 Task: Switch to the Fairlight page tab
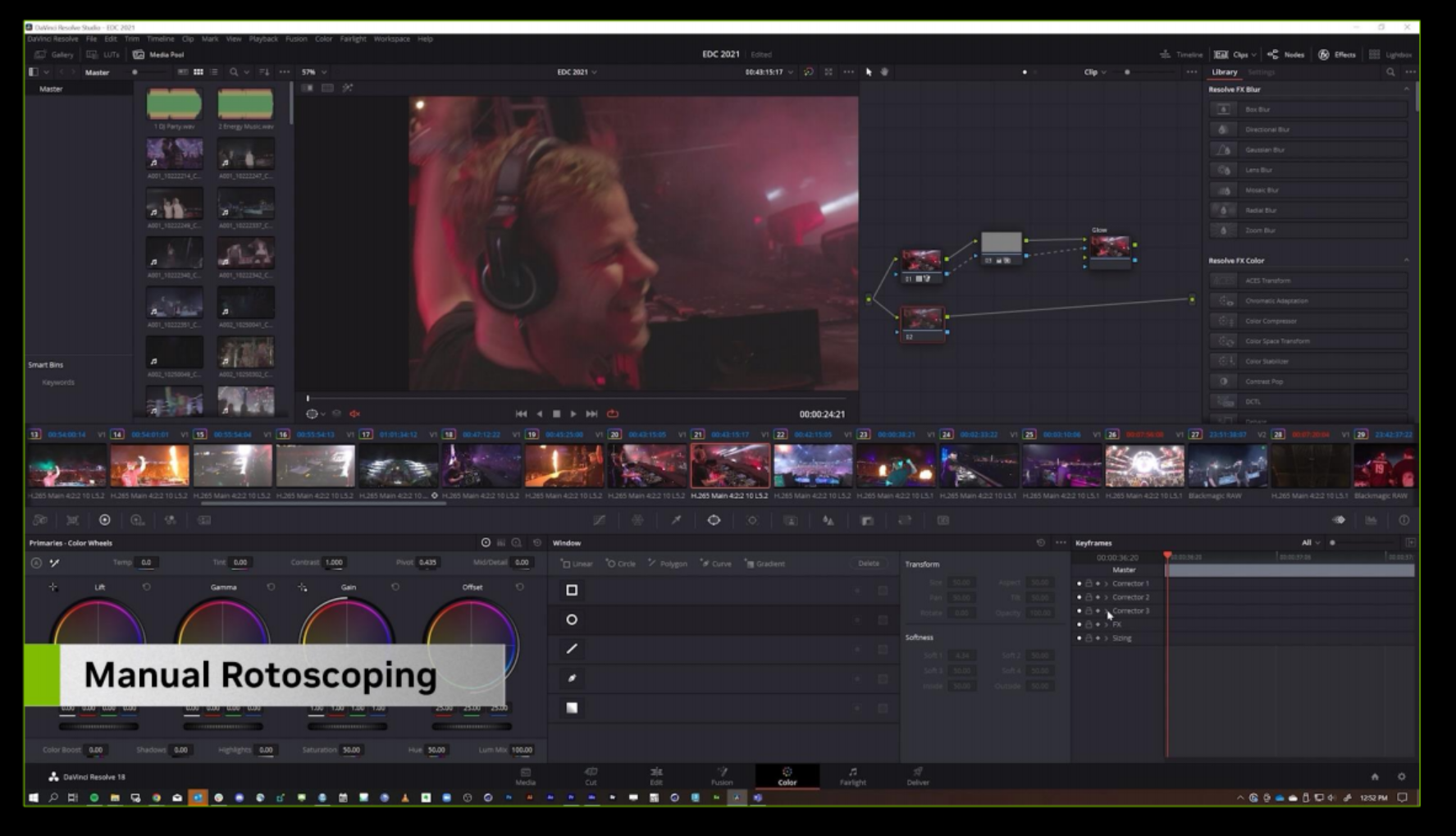tap(852, 776)
